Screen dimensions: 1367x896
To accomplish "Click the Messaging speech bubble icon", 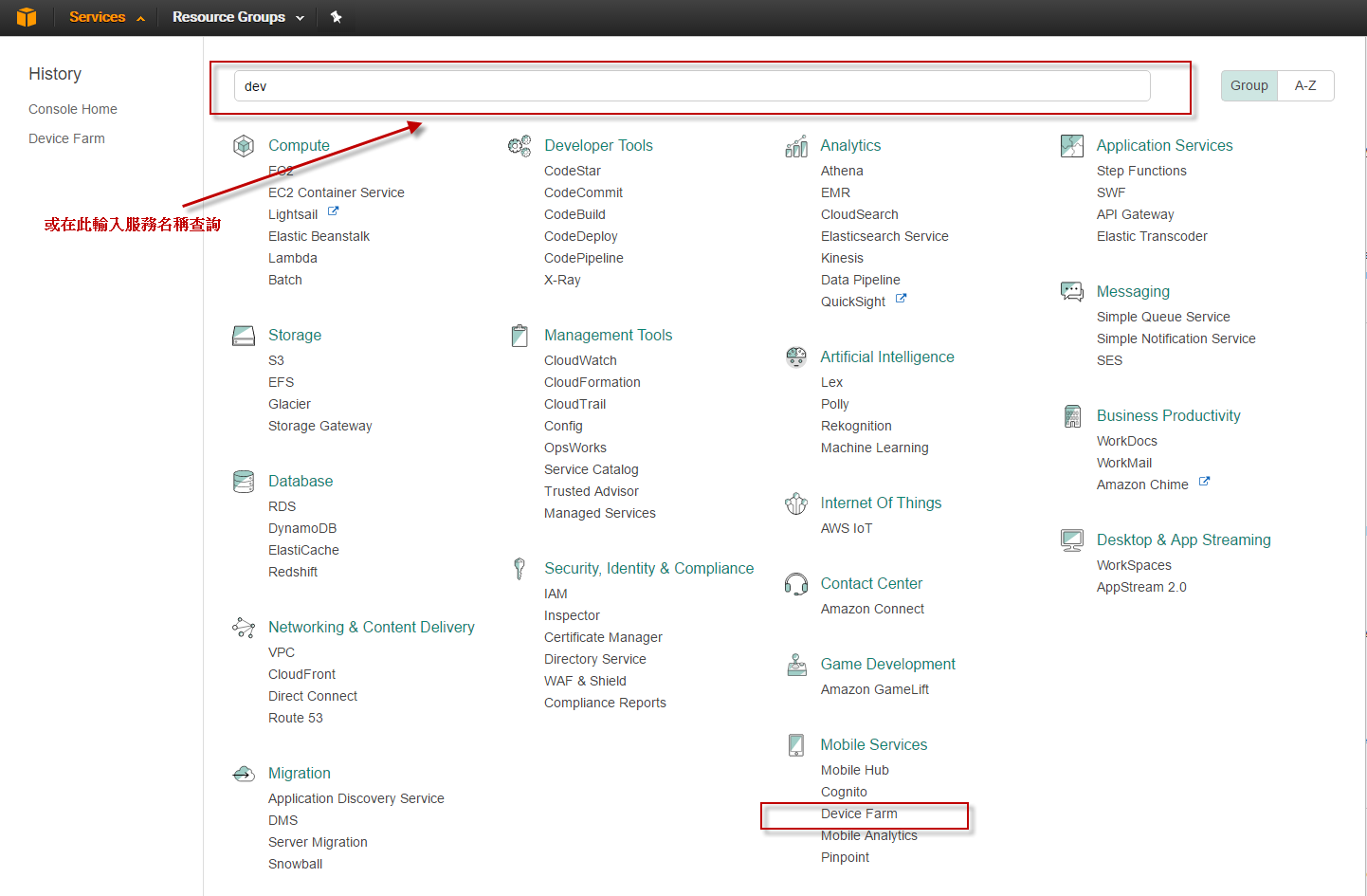I will [x=1072, y=292].
